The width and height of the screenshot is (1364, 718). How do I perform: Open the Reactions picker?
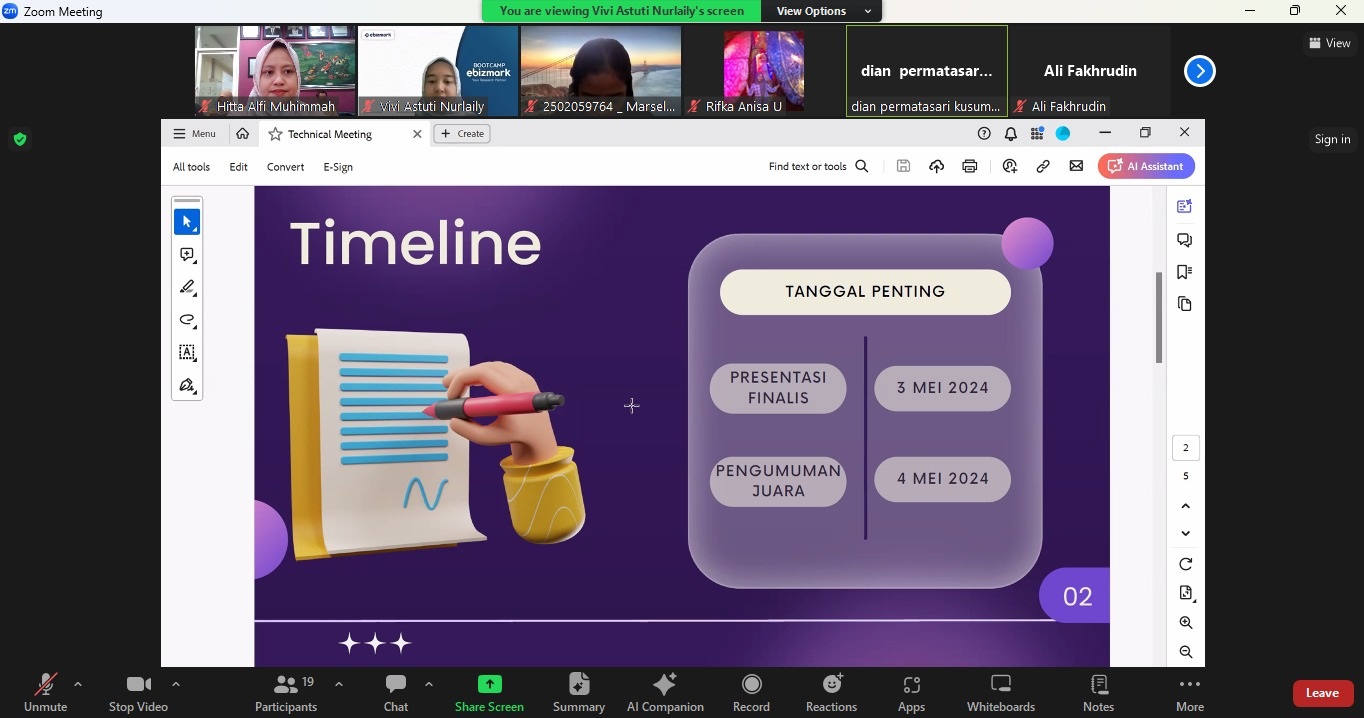(x=831, y=692)
